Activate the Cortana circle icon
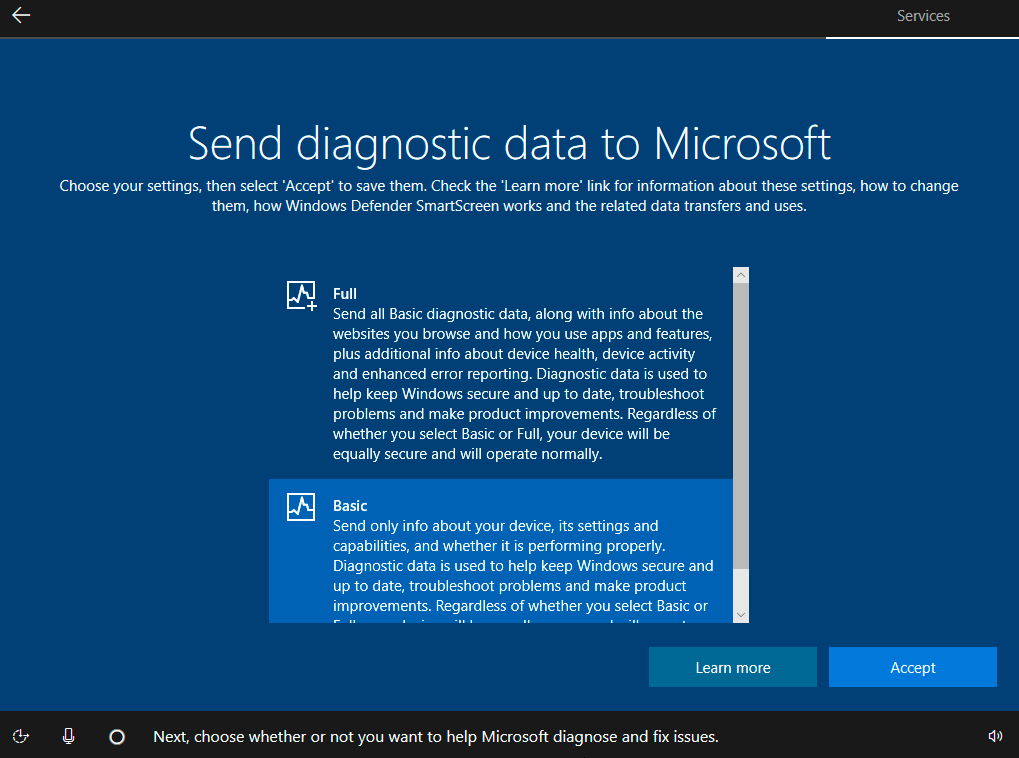The width and height of the screenshot is (1019, 758). [x=117, y=737]
